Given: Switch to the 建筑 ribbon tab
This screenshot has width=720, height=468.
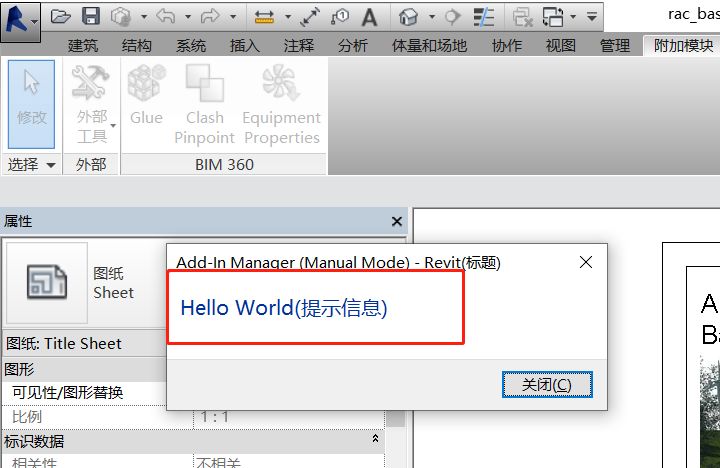Looking at the screenshot, I should pyautogui.click(x=83, y=45).
